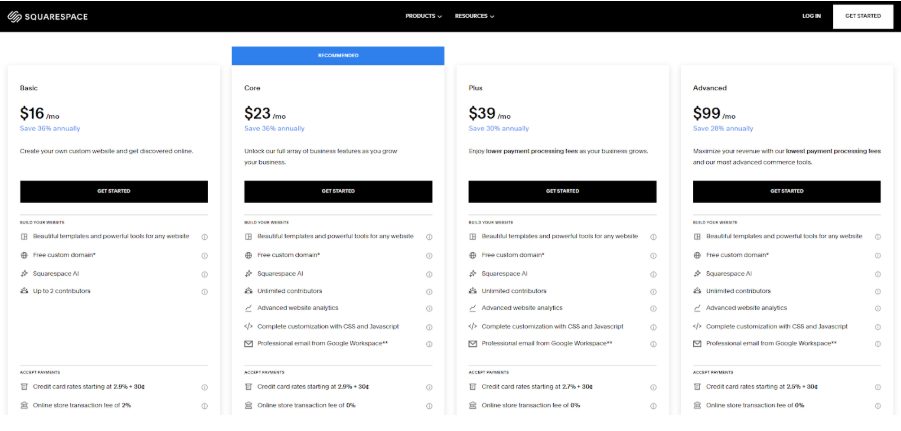Screen dimensions: 901x431
Task: Select Get Started on the Plus plan
Action: (x=562, y=191)
